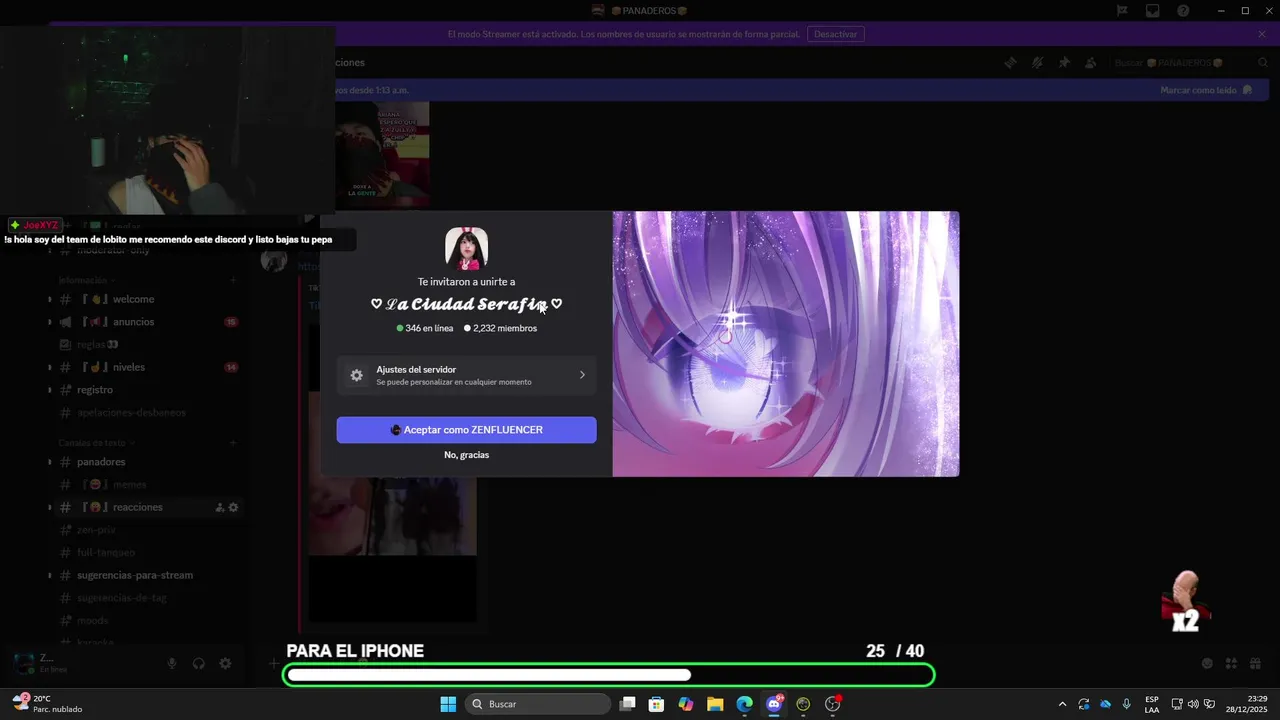Open volume control in system tray
This screenshot has height=720, width=1280.
coord(1193,704)
